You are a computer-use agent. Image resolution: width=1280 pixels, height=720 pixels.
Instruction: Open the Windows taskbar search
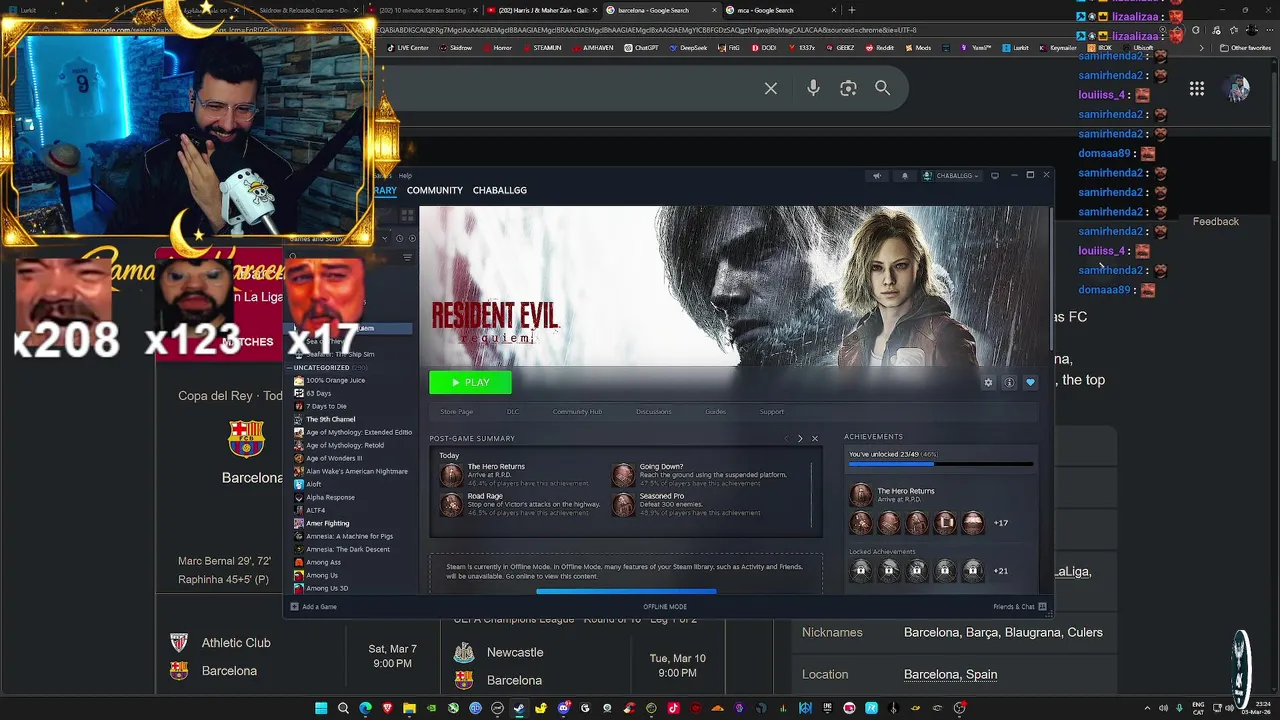coord(343,708)
